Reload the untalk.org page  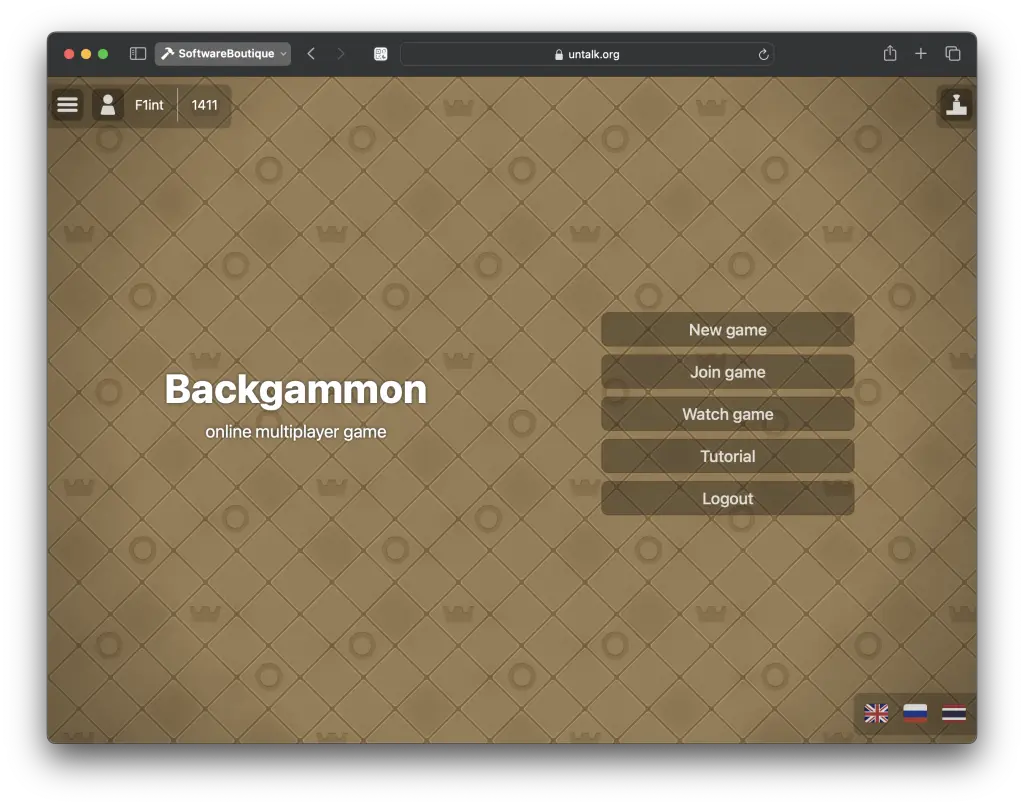[x=763, y=54]
